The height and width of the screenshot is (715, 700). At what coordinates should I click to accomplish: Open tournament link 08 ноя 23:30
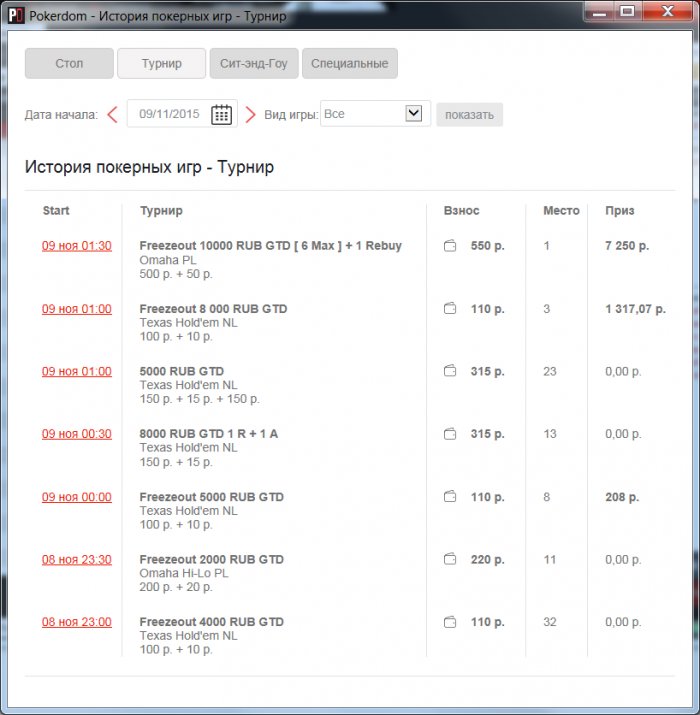[77, 559]
